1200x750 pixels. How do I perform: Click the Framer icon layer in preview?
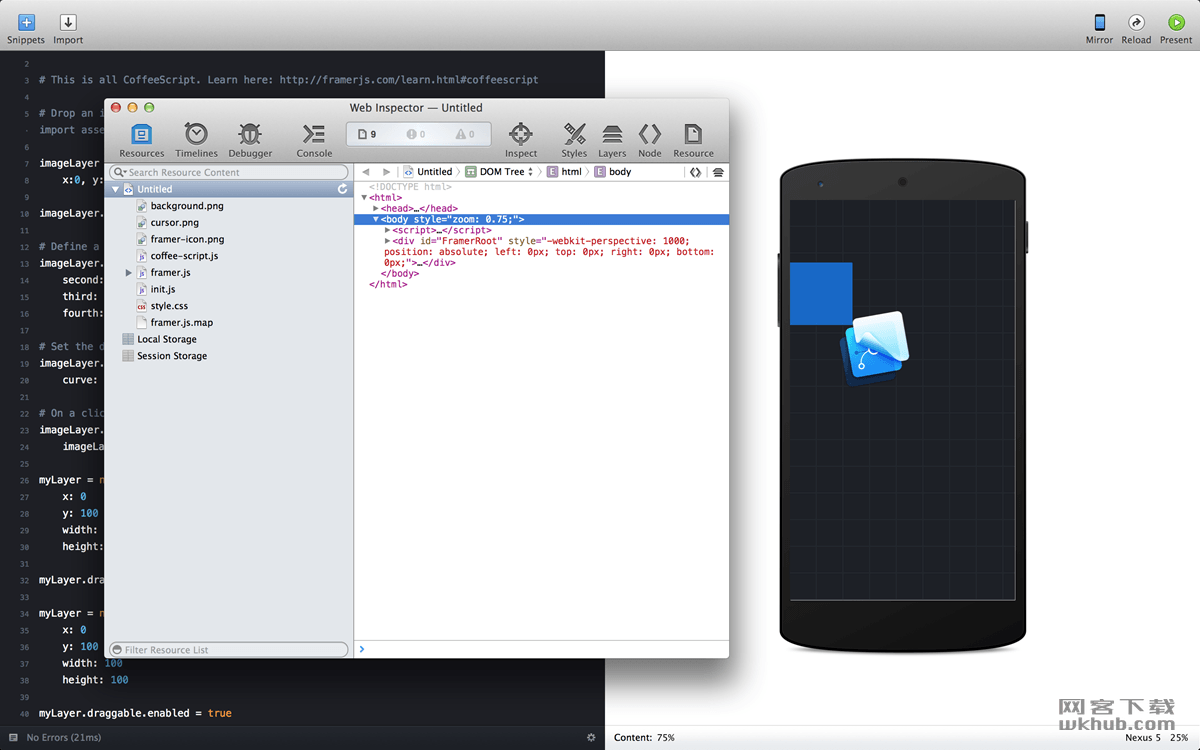[x=875, y=348]
